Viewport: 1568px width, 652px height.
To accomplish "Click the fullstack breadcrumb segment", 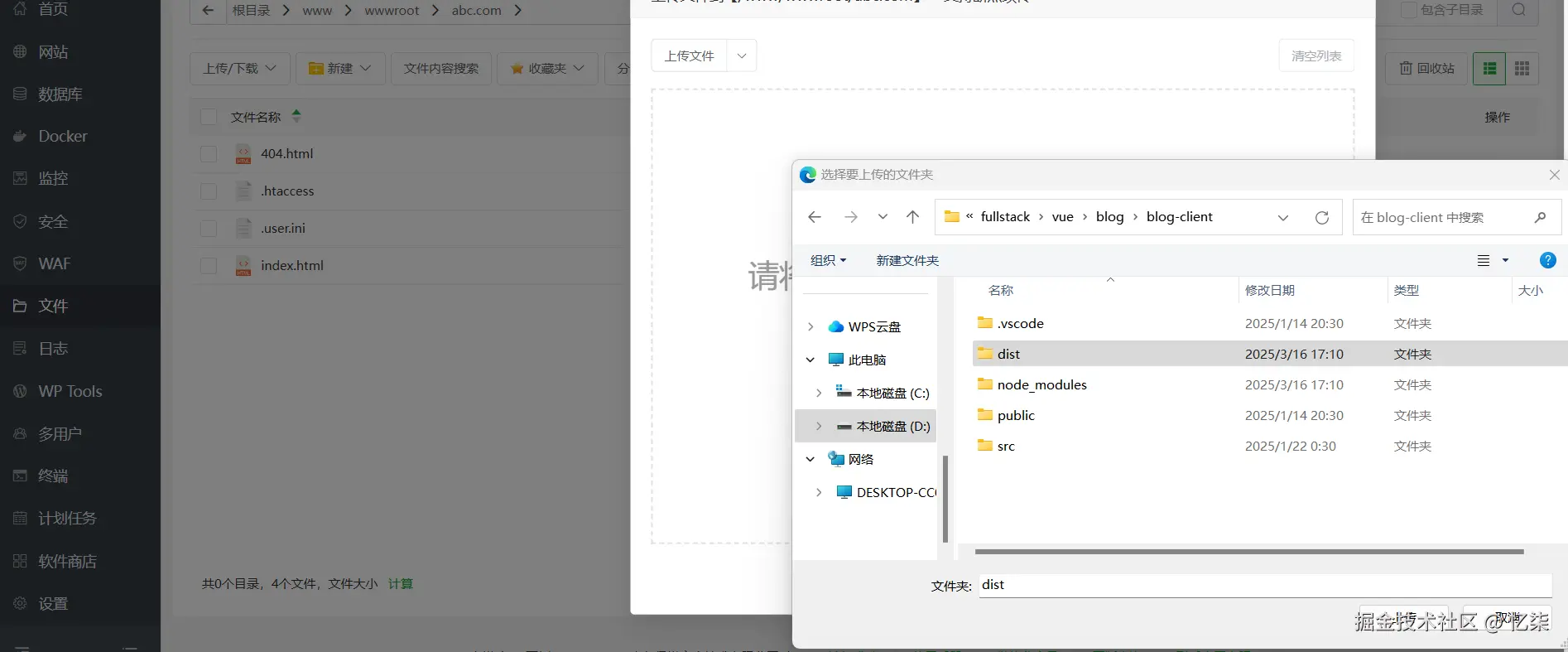I will [1005, 217].
